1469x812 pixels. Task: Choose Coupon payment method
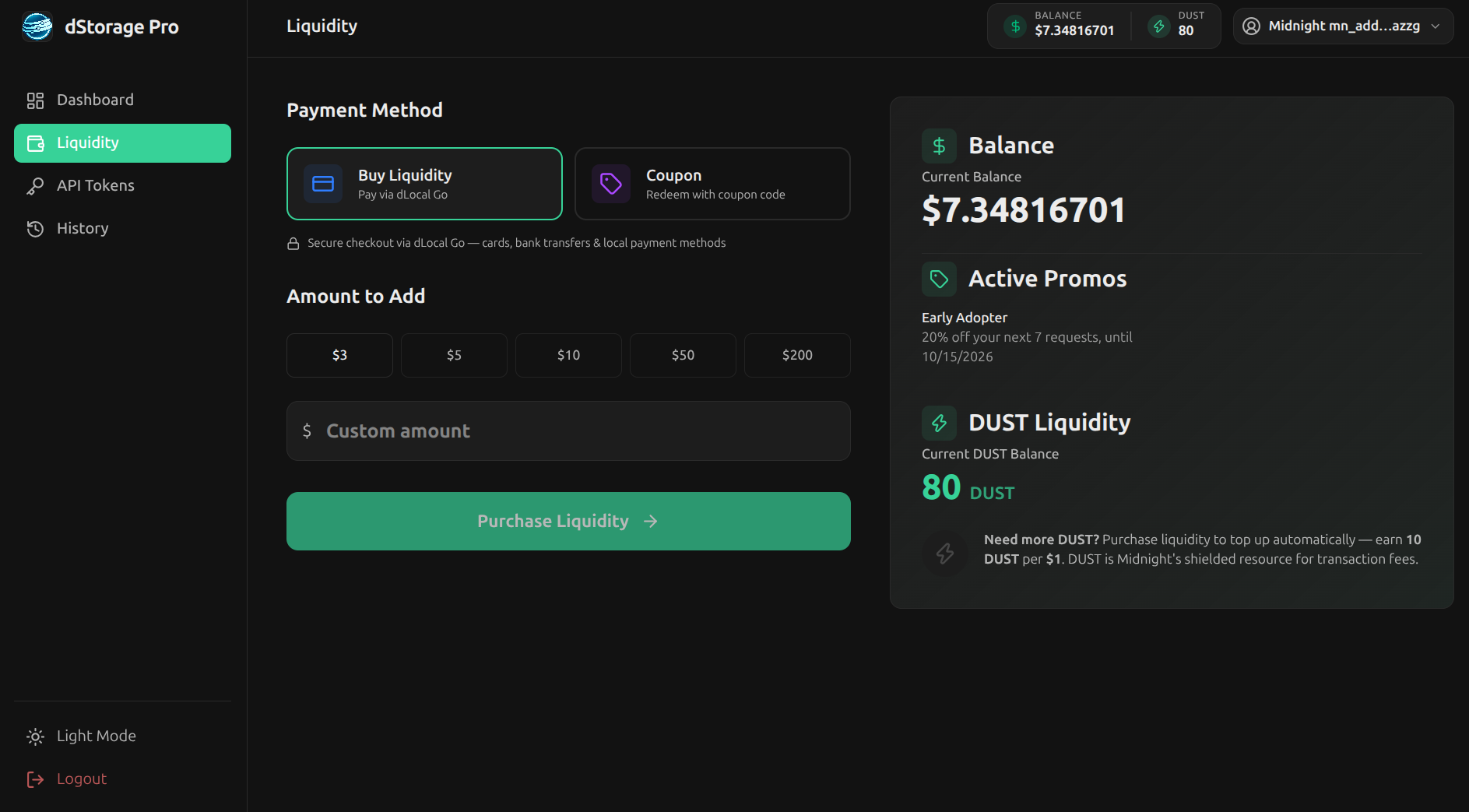point(712,184)
